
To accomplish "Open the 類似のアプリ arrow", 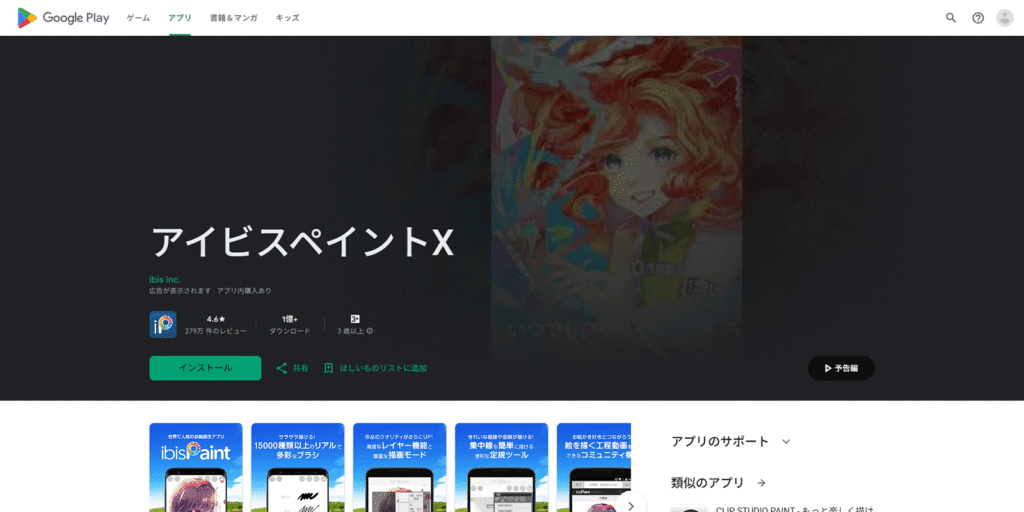I will pyautogui.click(x=761, y=483).
